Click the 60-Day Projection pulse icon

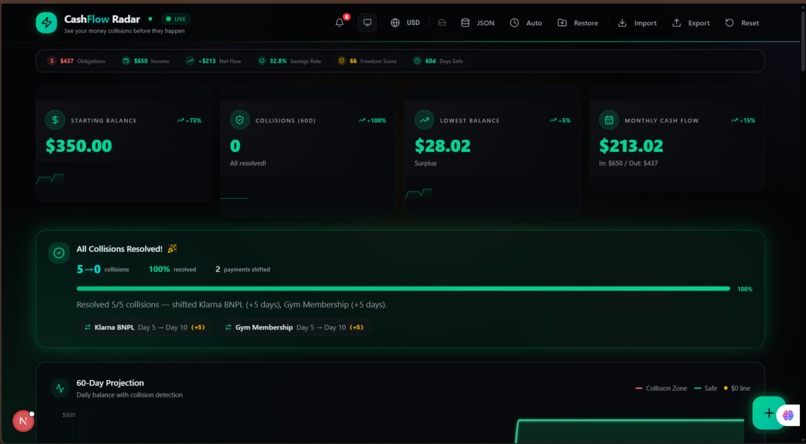point(60,388)
